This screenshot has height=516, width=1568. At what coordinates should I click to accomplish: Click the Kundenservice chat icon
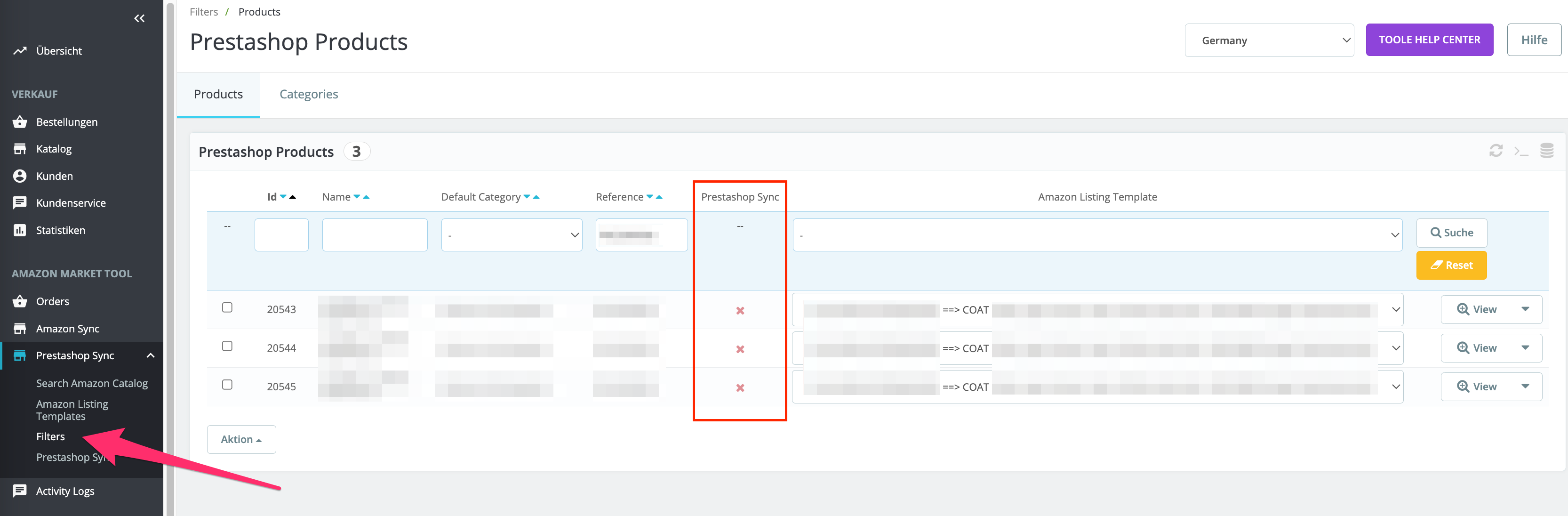pos(20,203)
